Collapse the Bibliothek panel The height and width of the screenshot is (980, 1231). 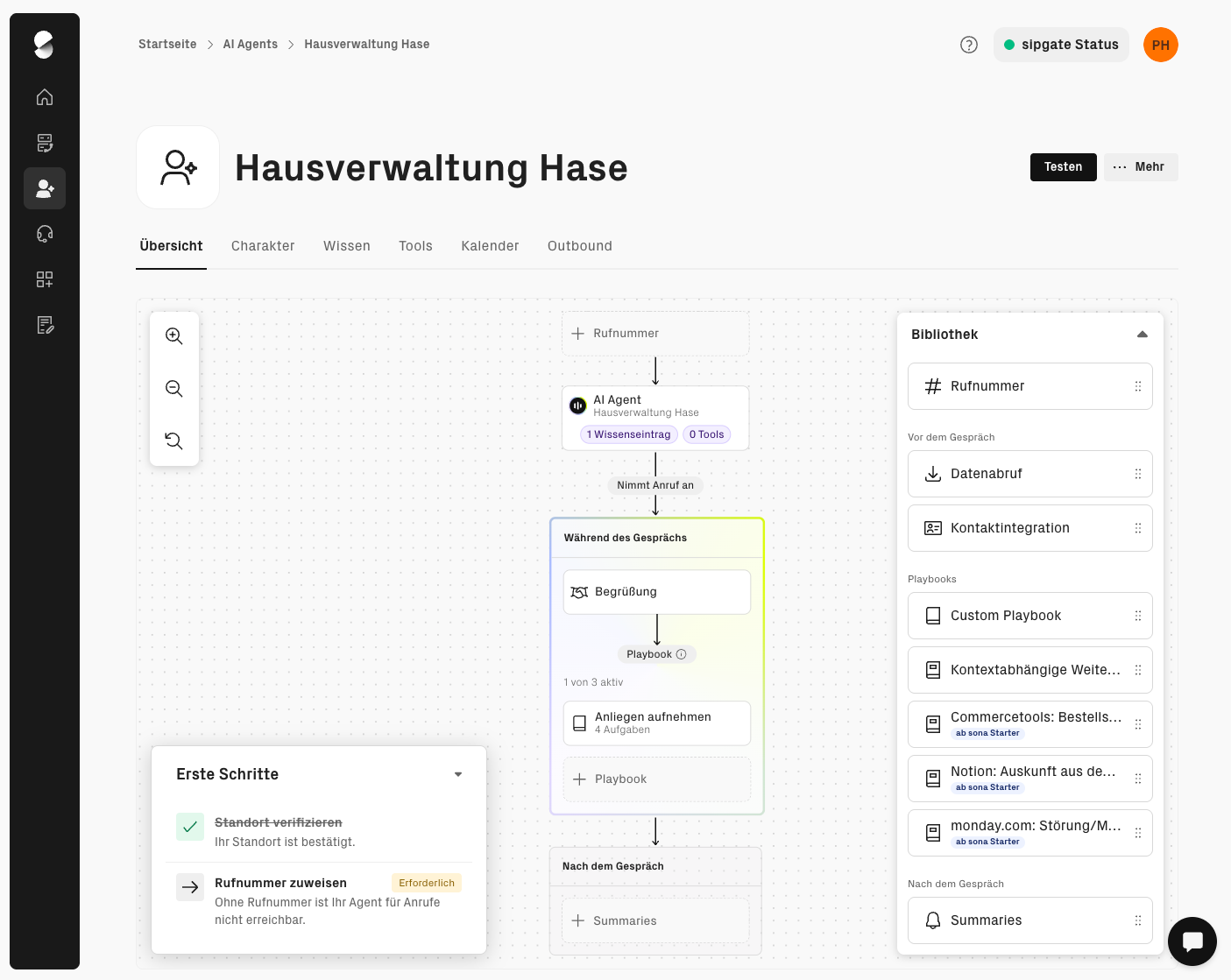point(1143,335)
